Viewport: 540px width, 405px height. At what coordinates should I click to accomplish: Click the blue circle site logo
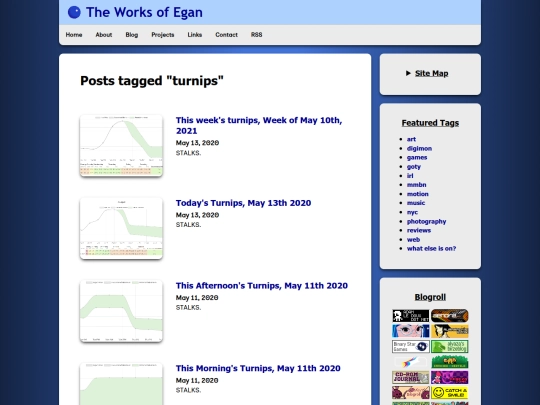click(74, 12)
